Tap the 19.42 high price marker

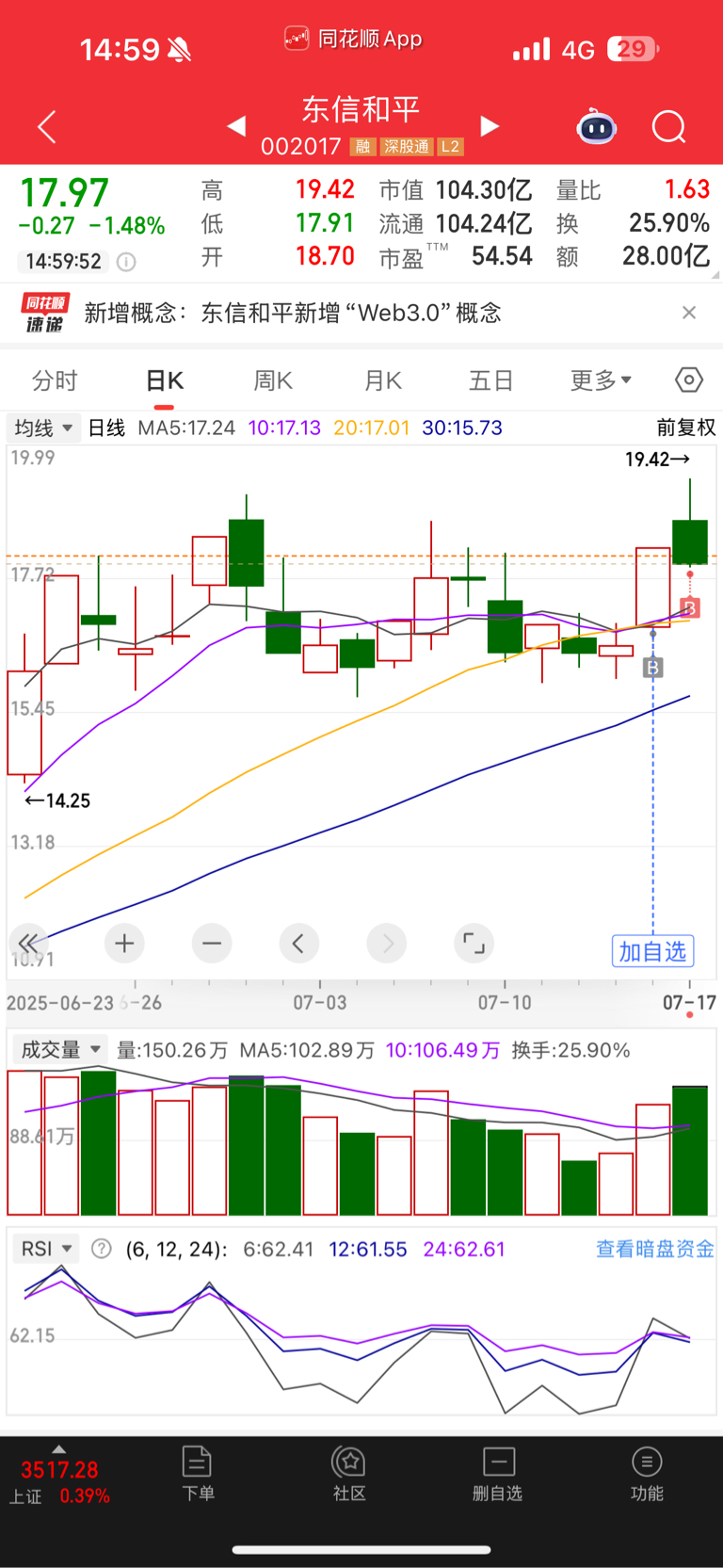point(657,460)
